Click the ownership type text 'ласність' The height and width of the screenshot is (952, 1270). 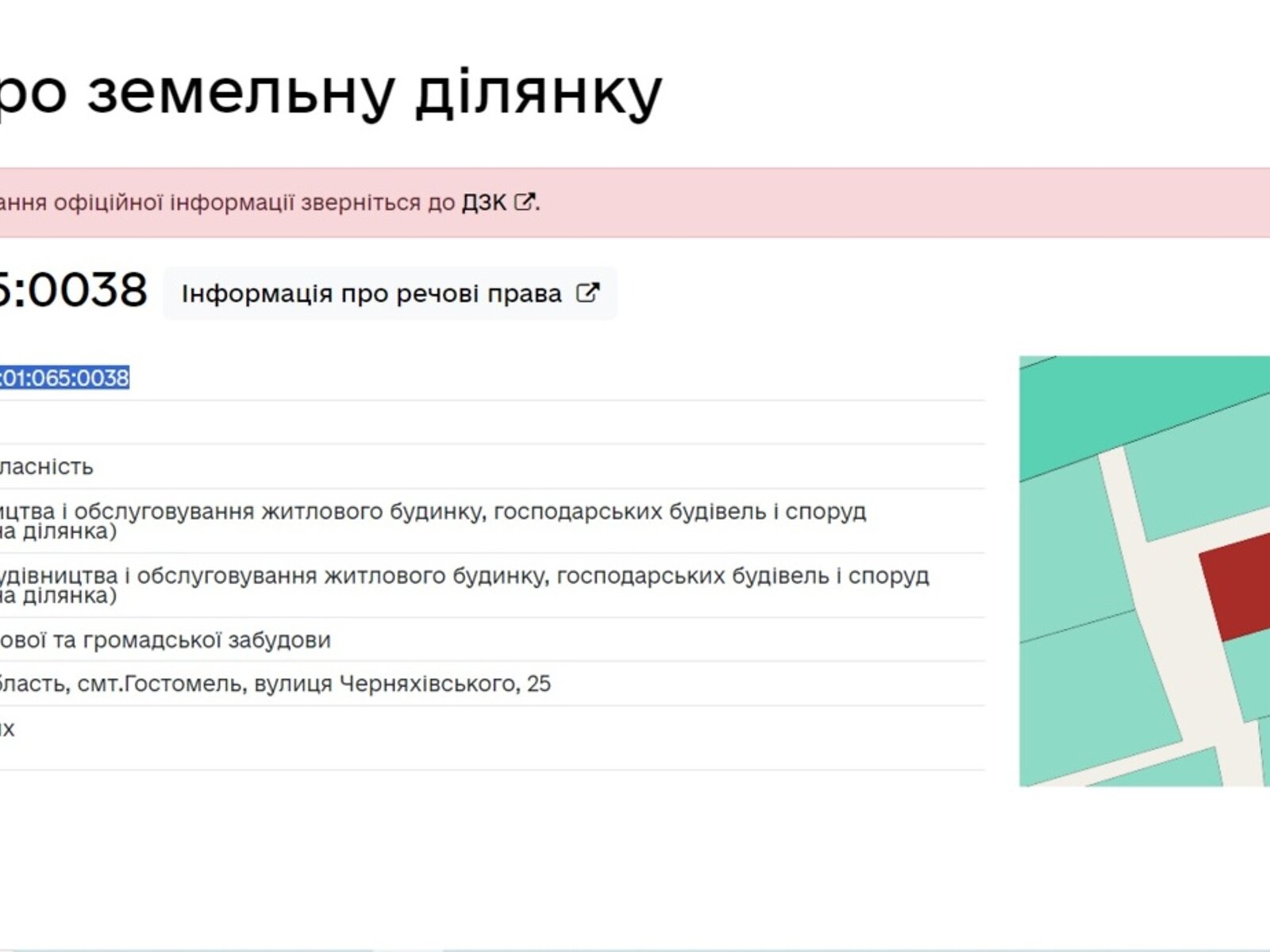pyautogui.click(x=47, y=466)
